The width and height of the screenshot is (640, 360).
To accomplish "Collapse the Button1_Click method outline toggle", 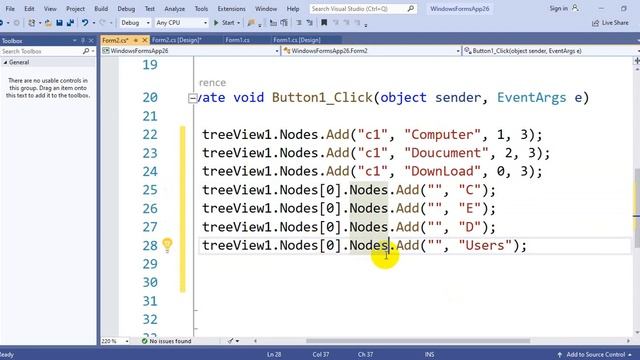I will pyautogui.click(x=192, y=98).
